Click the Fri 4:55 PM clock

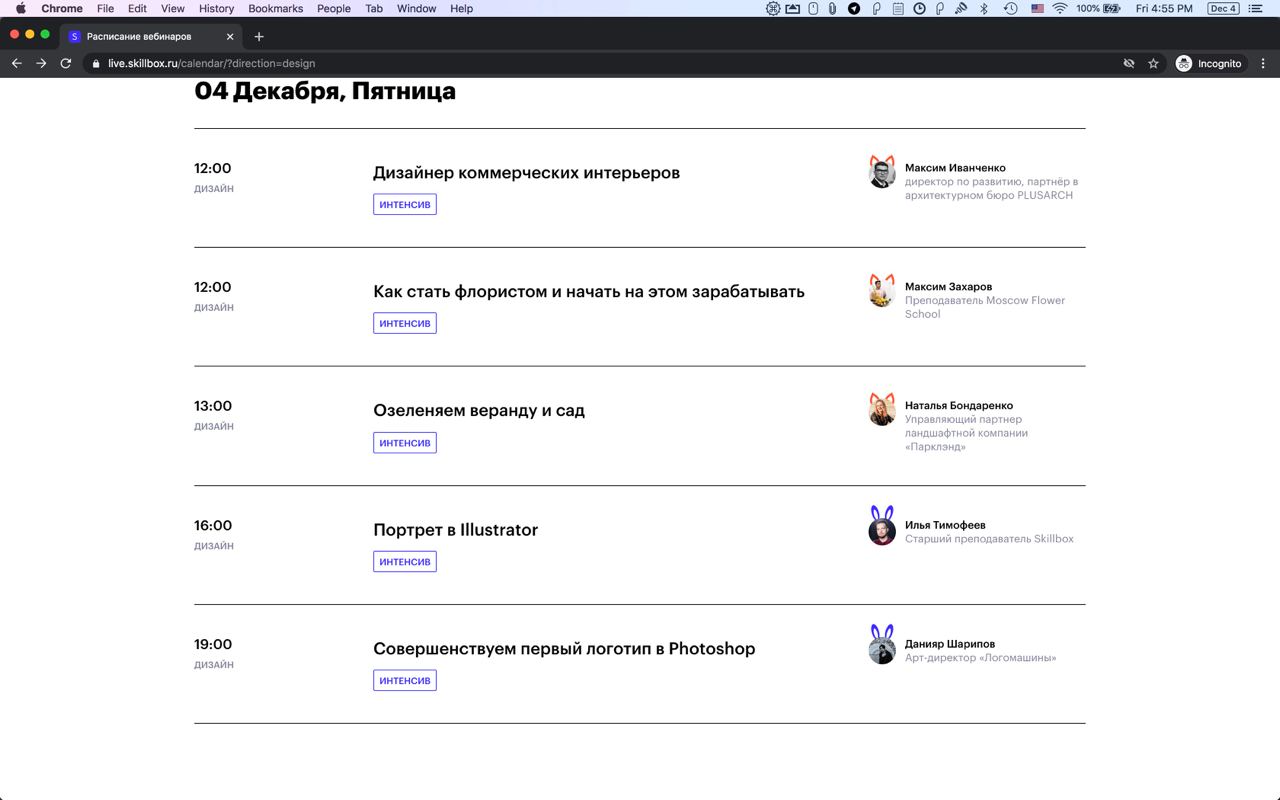pos(1164,8)
